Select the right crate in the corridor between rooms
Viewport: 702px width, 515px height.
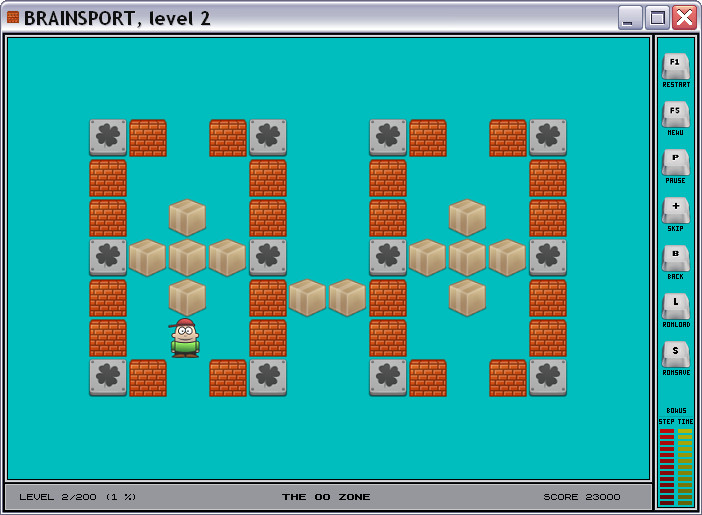click(x=347, y=298)
